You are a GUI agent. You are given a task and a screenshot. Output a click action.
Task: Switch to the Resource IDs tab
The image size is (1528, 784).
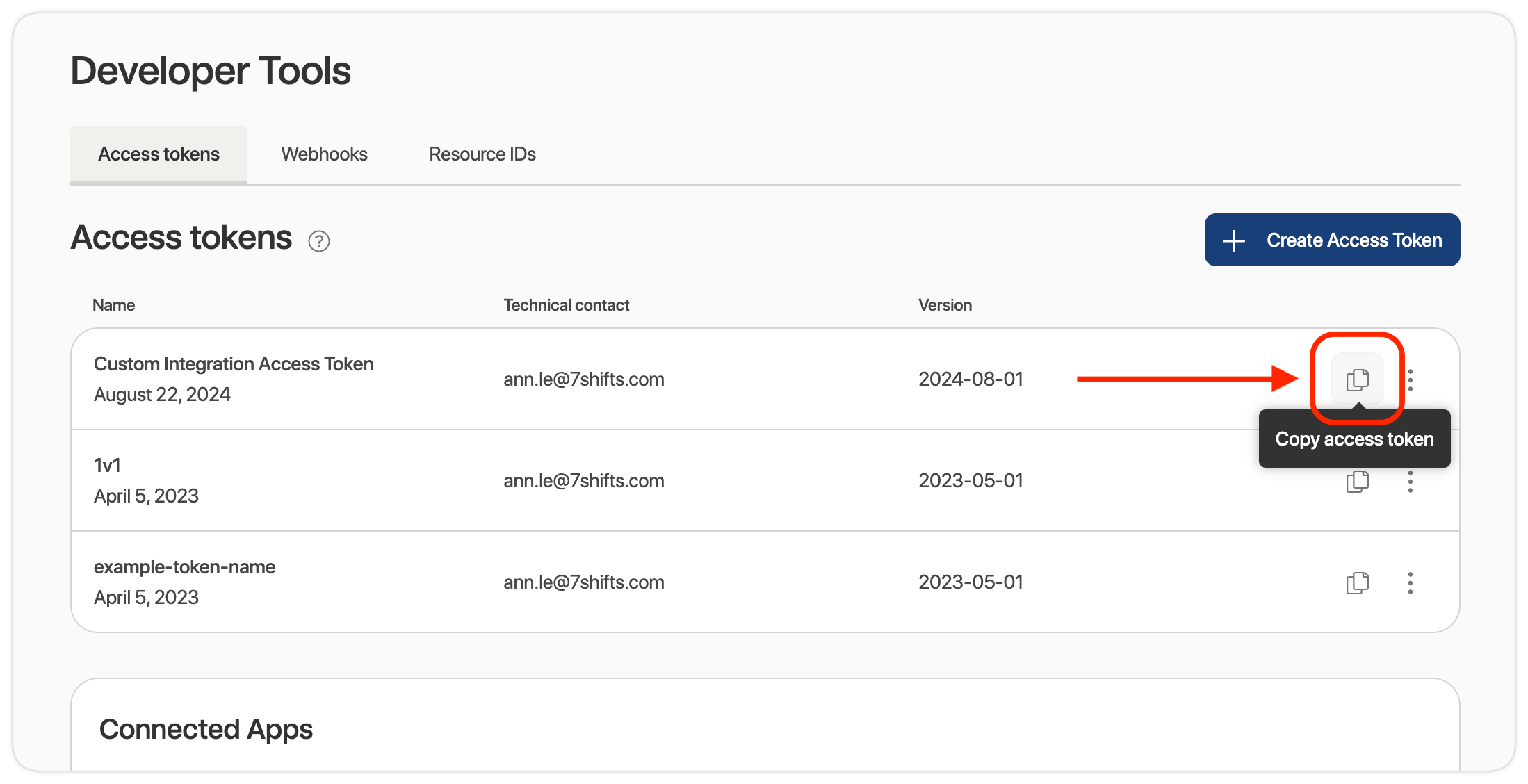482,154
